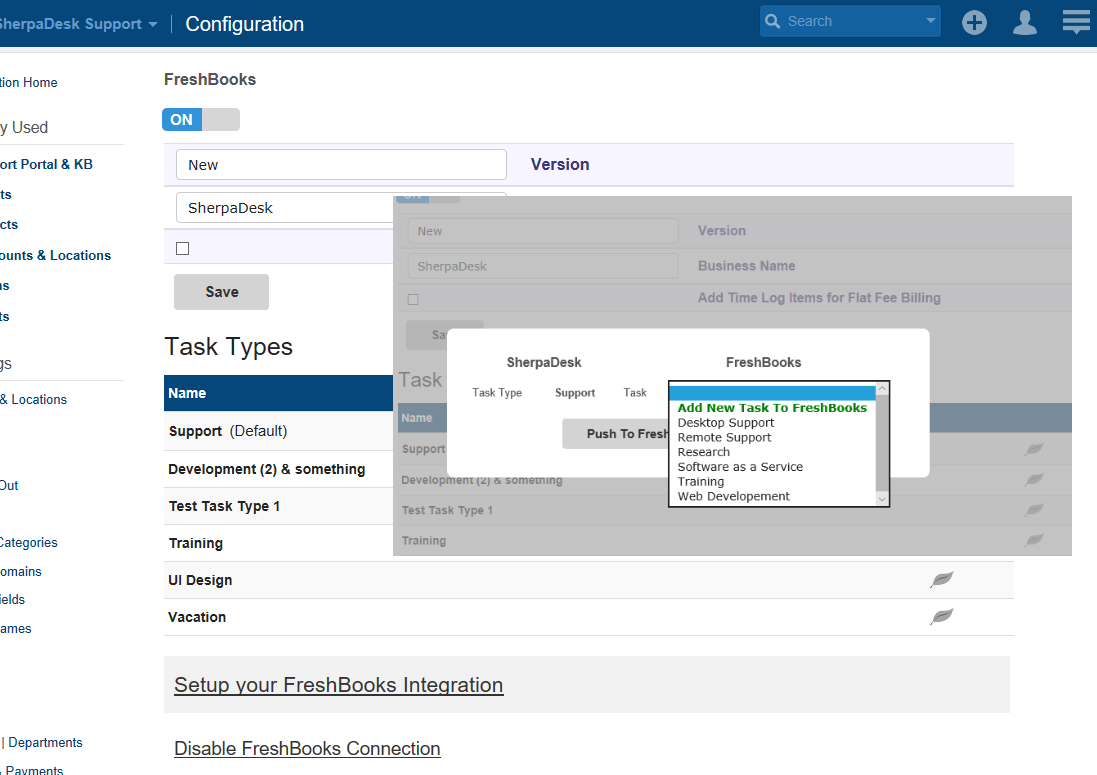The image size is (1097, 775).
Task: Click the leaf icon beside dimmed Test Task Type 1
Action: pyautogui.click(x=1034, y=510)
